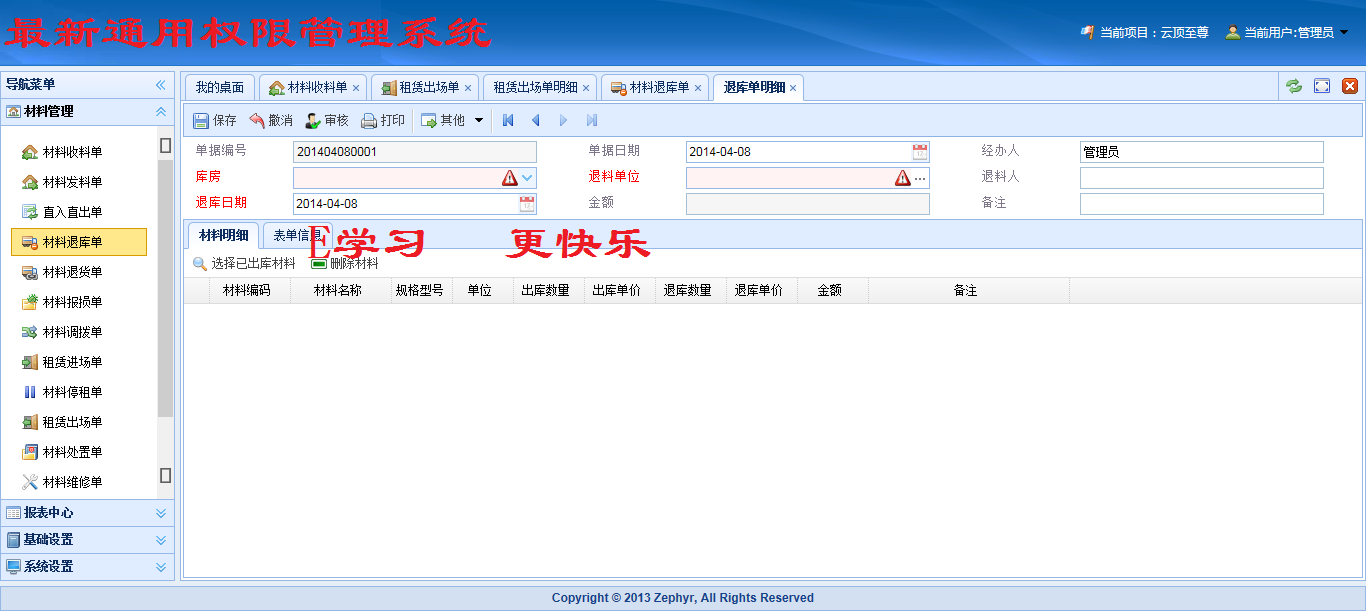Switch to the 表单信息 tab
This screenshot has width=1366, height=611.
tap(297, 236)
